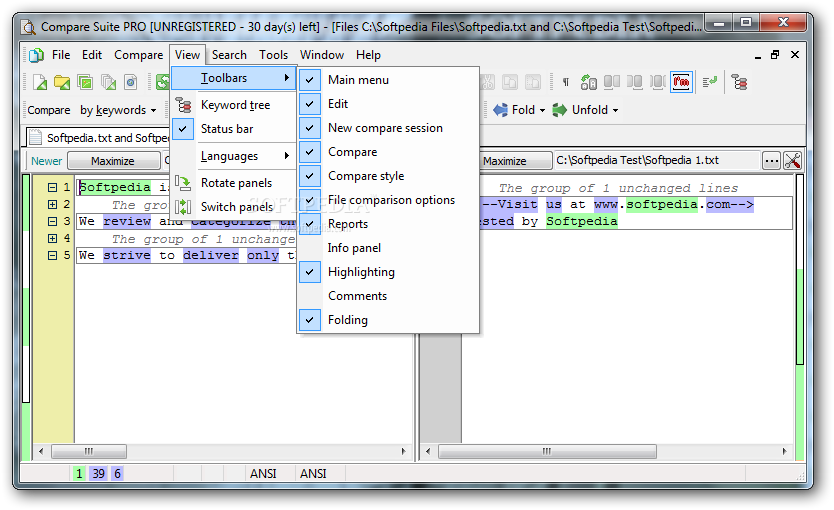Enable the Comments toolbar option
This screenshot has width=834, height=510.
tap(388, 296)
